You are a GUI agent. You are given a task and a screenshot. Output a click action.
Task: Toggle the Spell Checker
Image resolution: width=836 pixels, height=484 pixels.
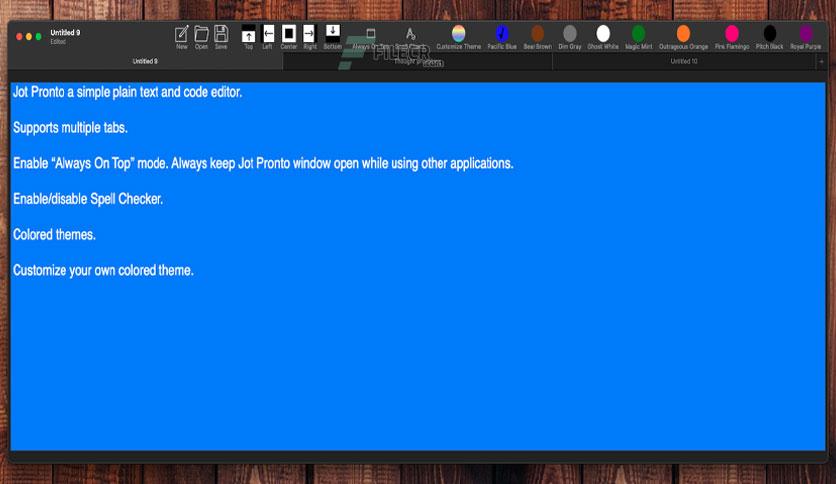(410, 34)
